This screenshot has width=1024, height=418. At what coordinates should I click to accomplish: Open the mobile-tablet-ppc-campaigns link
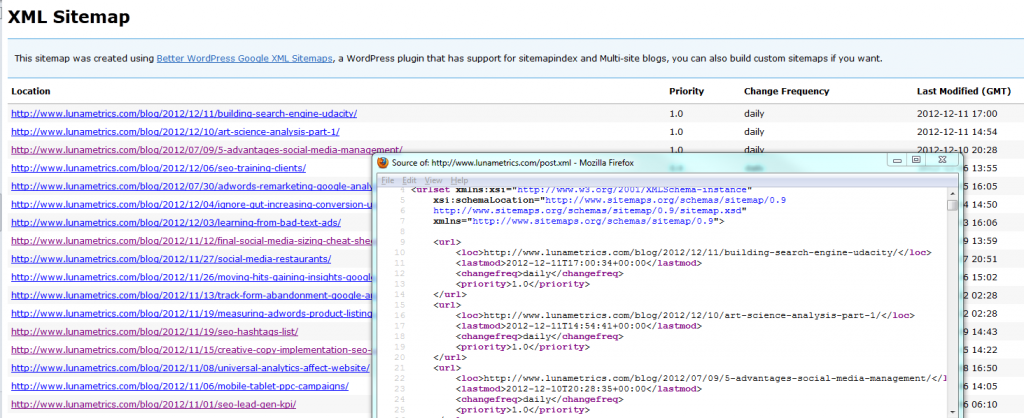click(180, 386)
